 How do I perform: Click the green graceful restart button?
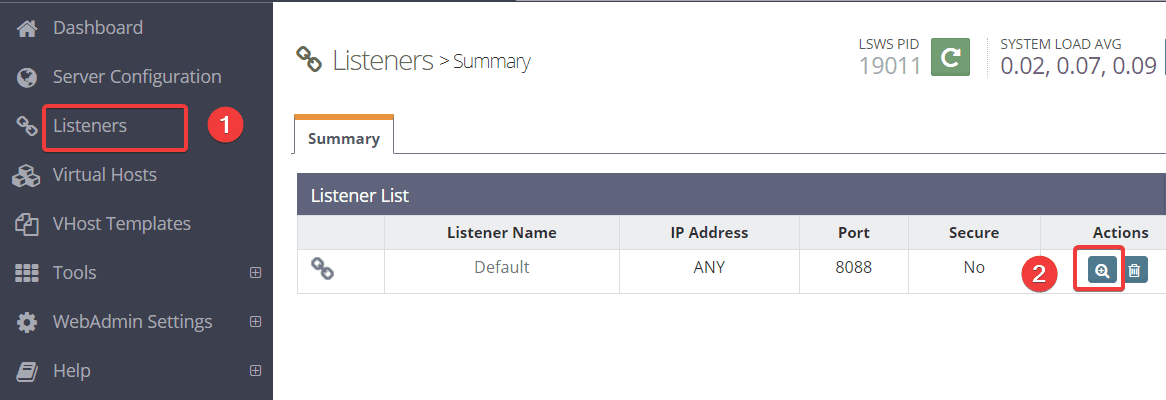click(x=950, y=57)
